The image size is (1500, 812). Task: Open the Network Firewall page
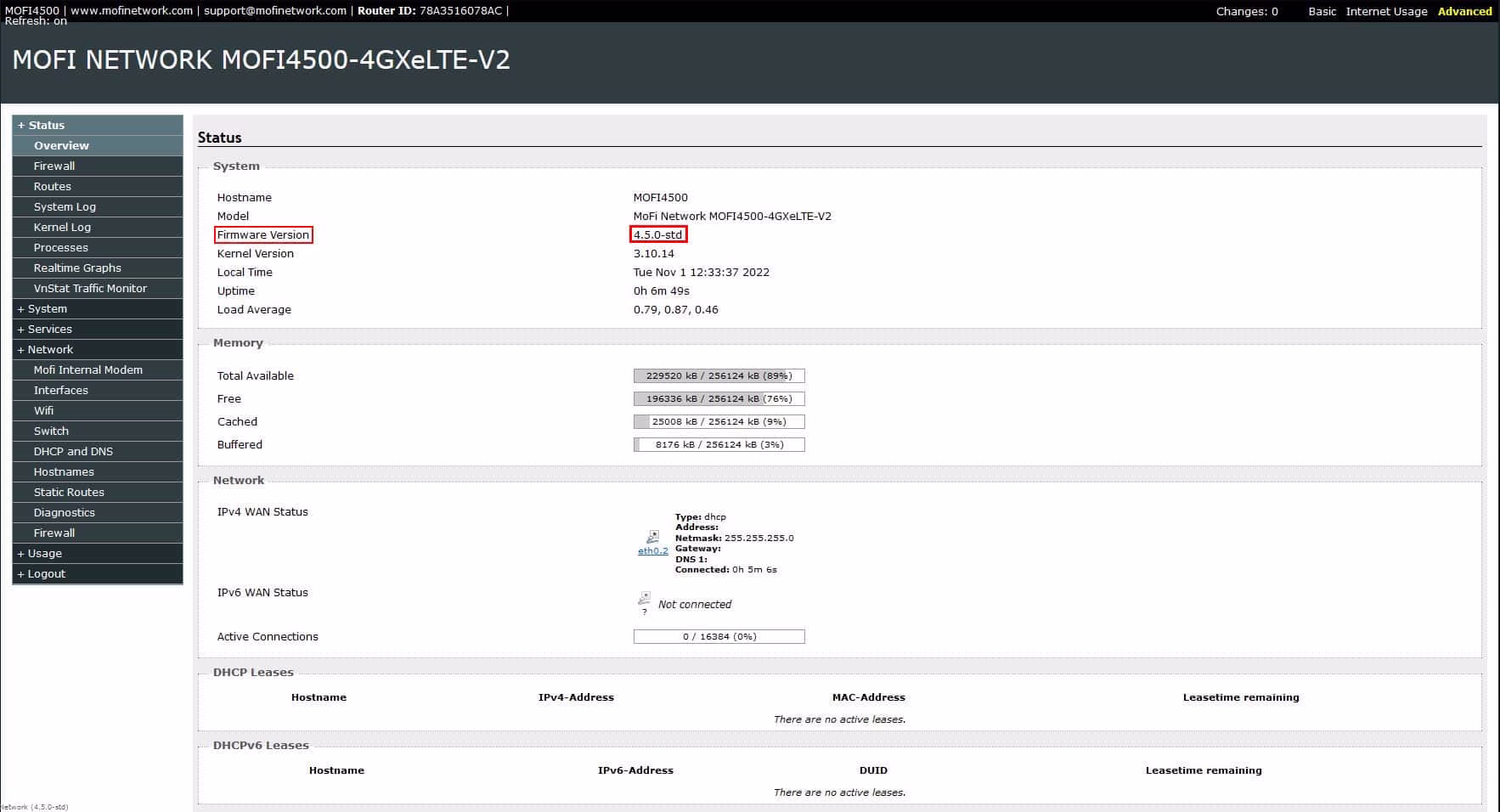98,533
